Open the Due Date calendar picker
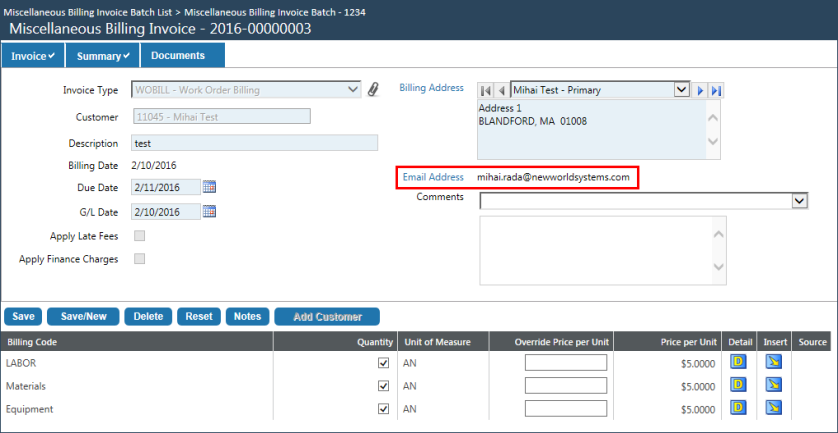This screenshot has width=838, height=433. point(209,187)
